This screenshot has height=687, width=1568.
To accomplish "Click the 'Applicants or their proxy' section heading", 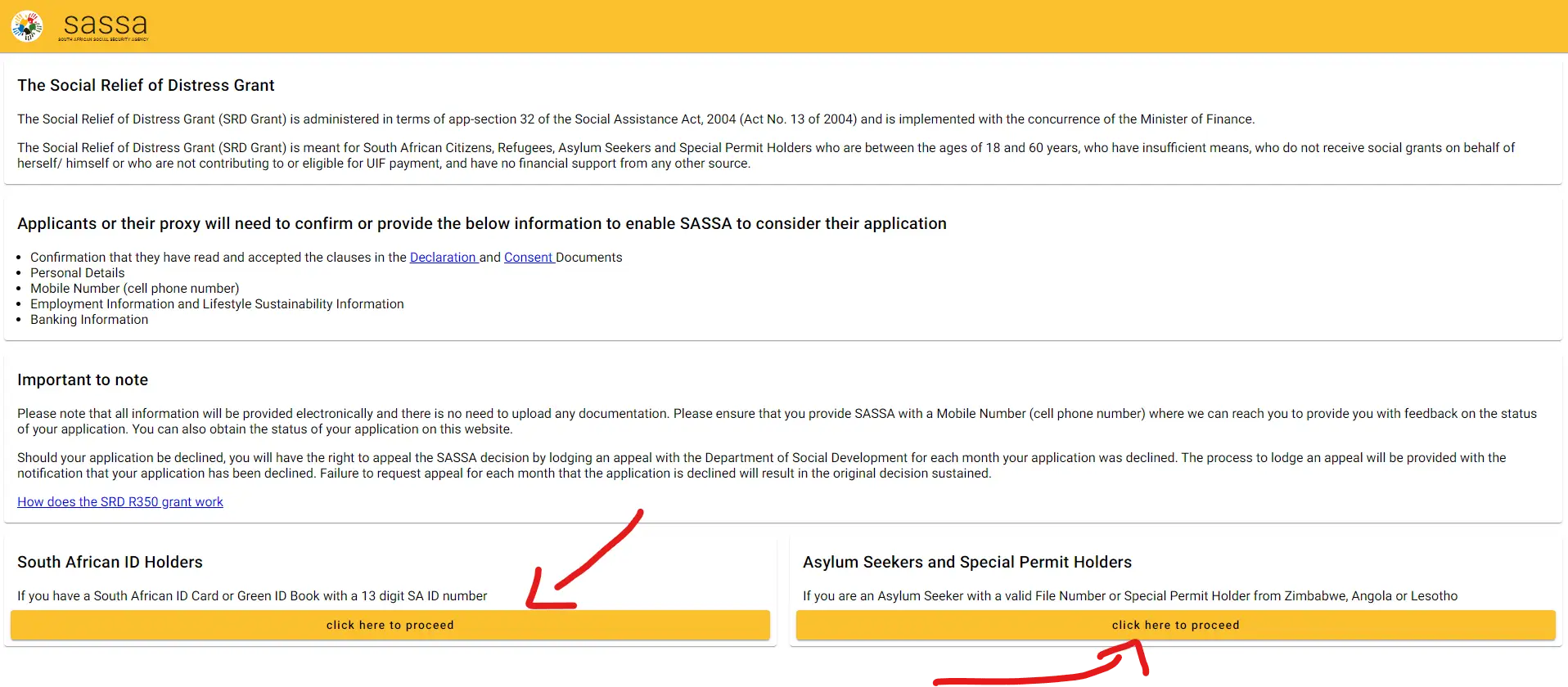I will [482, 223].
